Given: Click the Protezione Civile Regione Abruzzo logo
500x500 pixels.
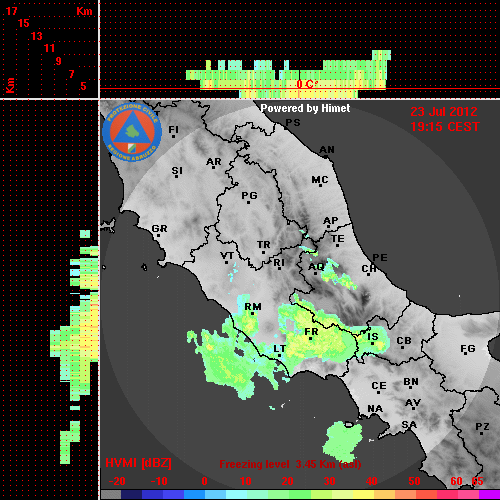Looking at the screenshot, I should pyautogui.click(x=132, y=133).
